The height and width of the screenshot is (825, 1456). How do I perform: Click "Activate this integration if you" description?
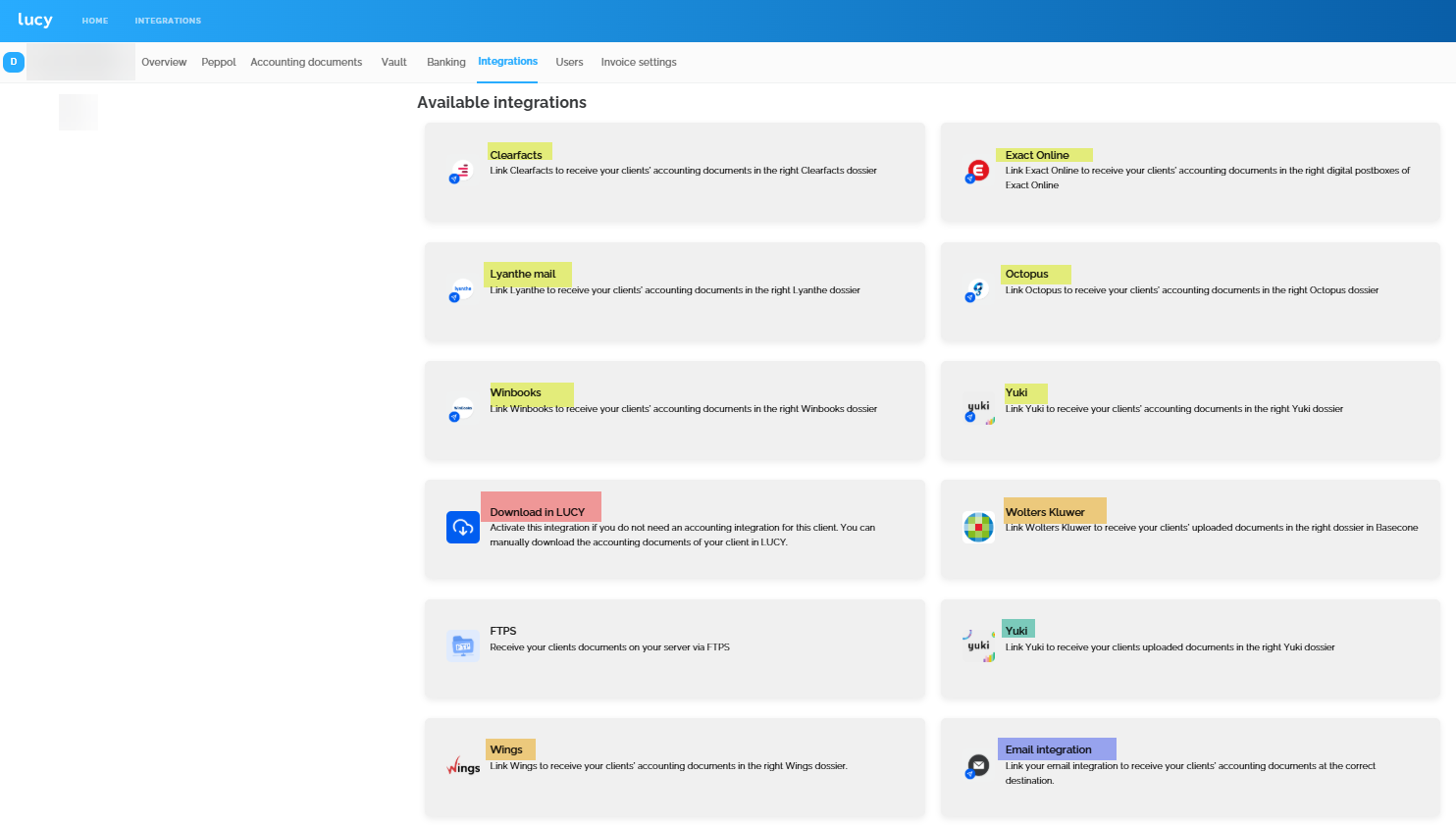point(683,535)
